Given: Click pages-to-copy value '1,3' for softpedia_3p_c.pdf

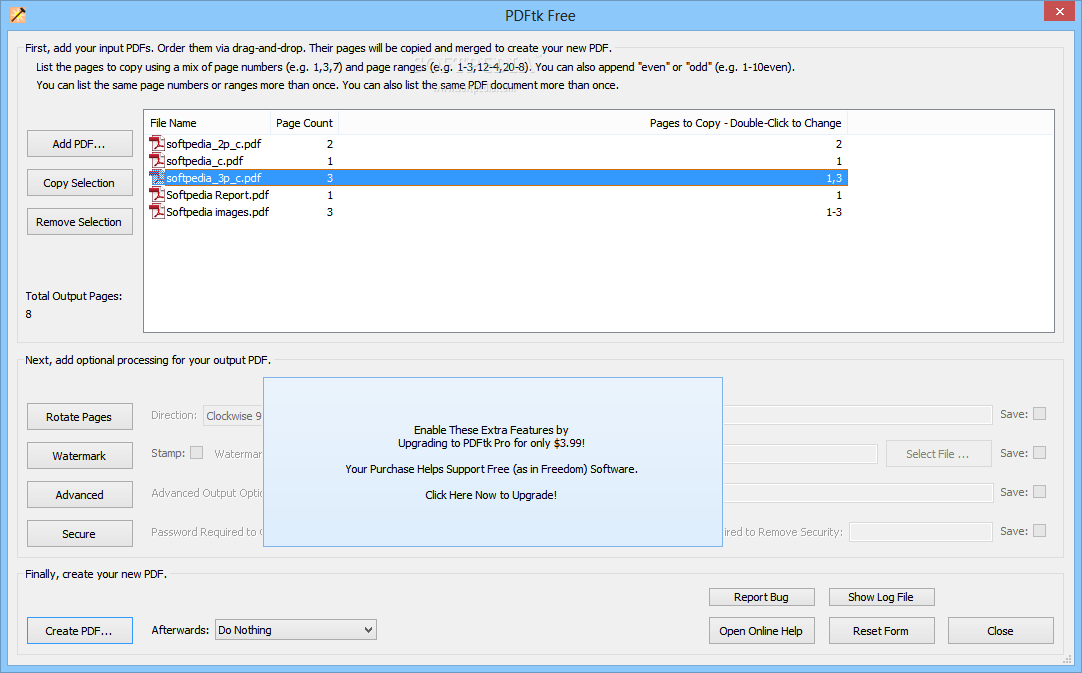Looking at the screenshot, I should coord(834,178).
